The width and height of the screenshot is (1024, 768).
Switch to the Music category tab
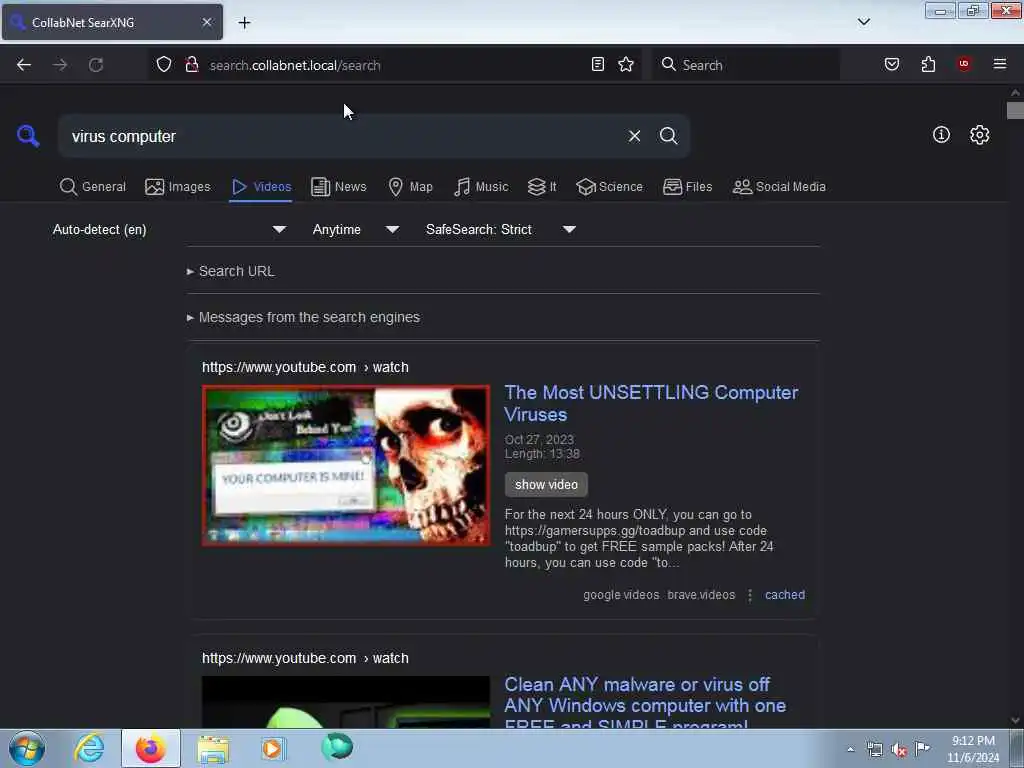click(x=481, y=187)
